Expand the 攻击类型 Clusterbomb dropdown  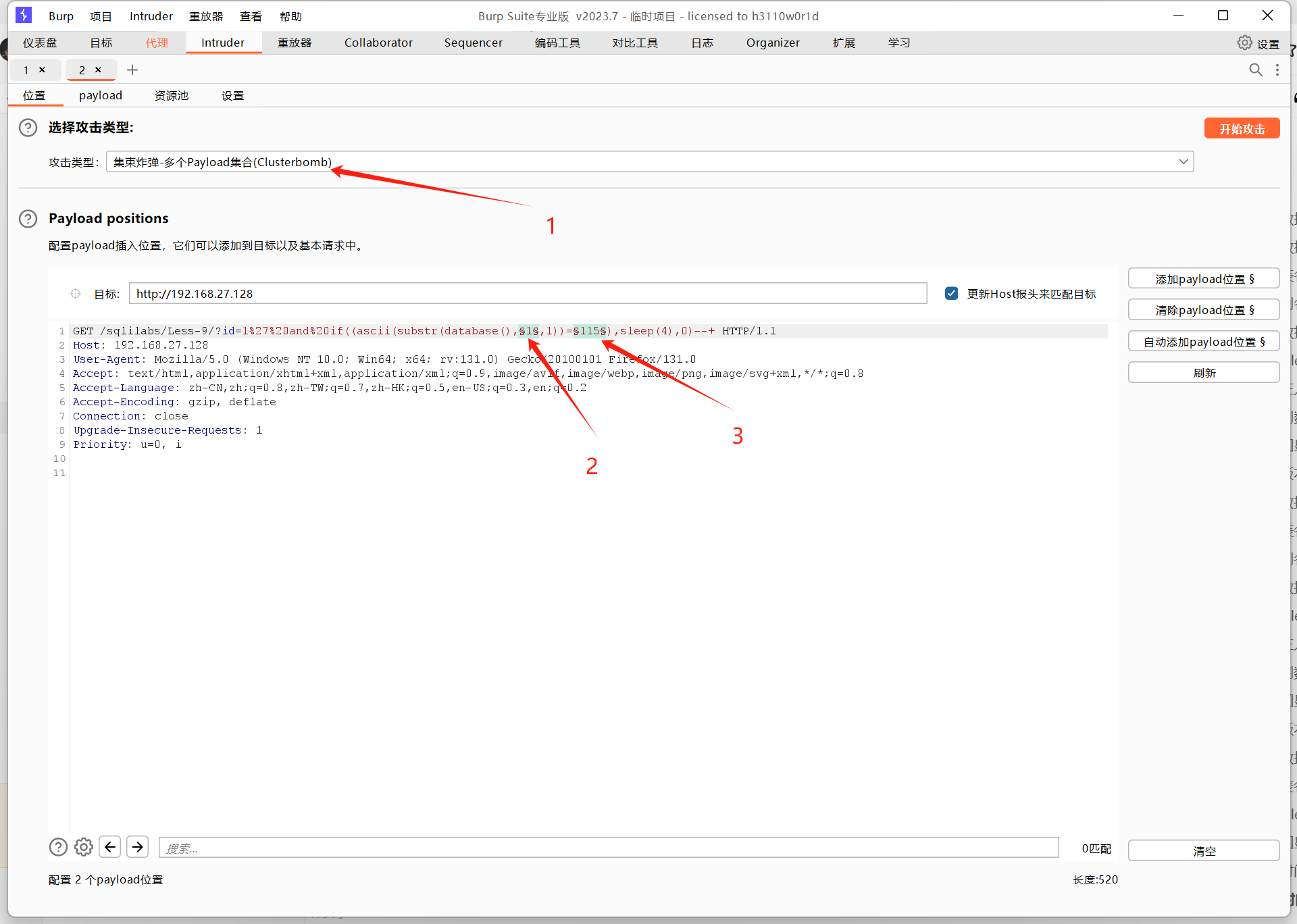pyautogui.click(x=1183, y=161)
